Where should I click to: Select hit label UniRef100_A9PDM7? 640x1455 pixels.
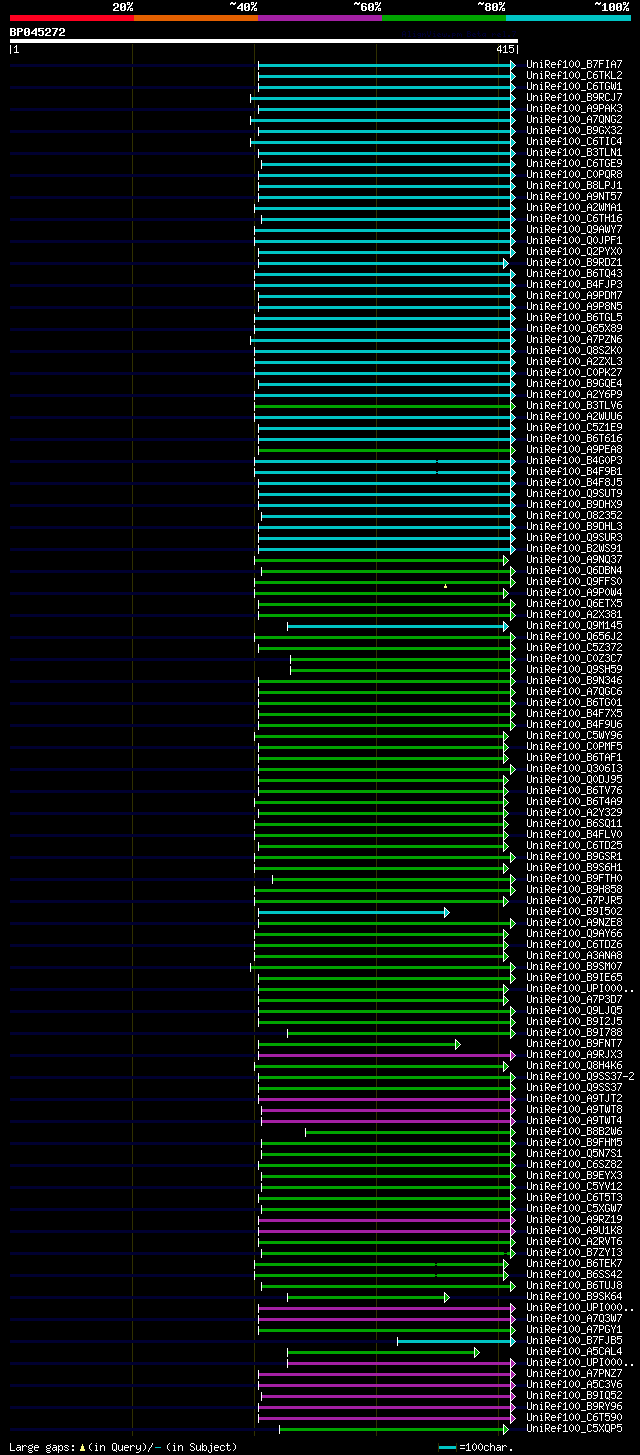click(x=573, y=295)
